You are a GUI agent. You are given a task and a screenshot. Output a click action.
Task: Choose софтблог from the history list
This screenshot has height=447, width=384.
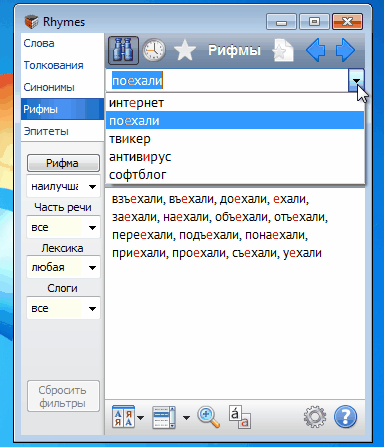tap(235, 175)
